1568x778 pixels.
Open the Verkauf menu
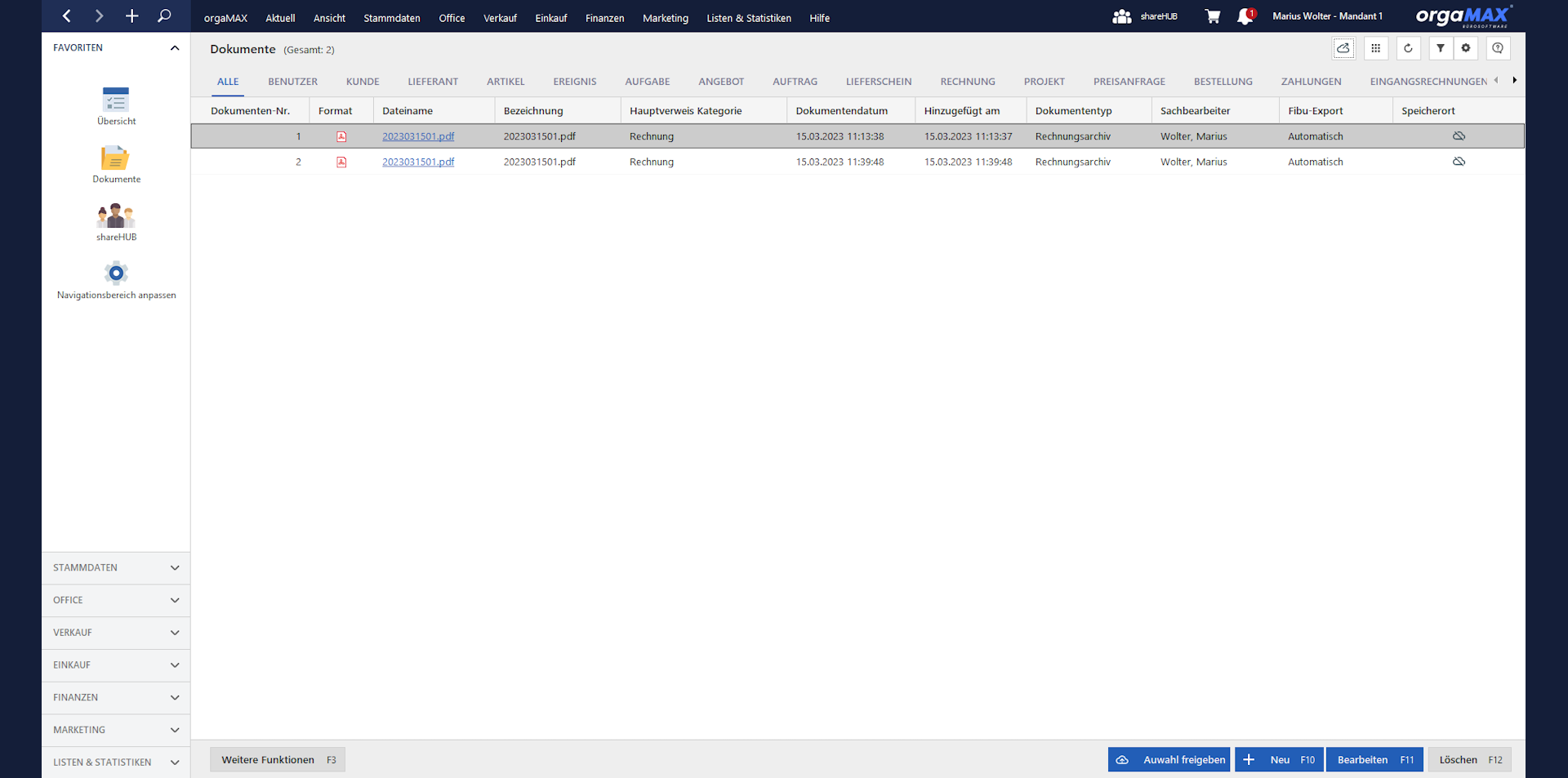click(500, 18)
